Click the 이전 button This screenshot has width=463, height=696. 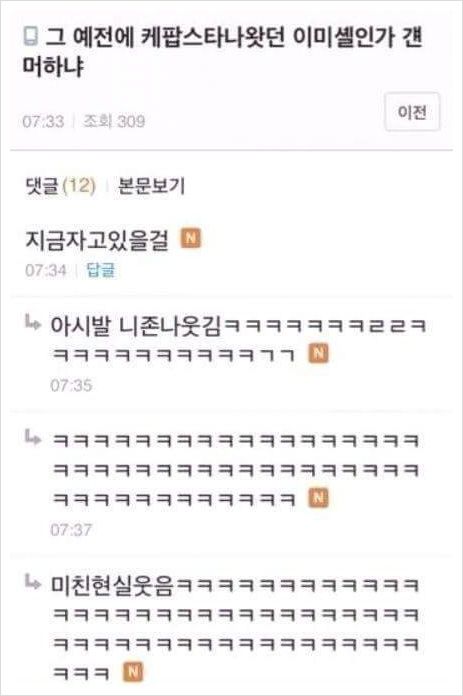[412, 112]
